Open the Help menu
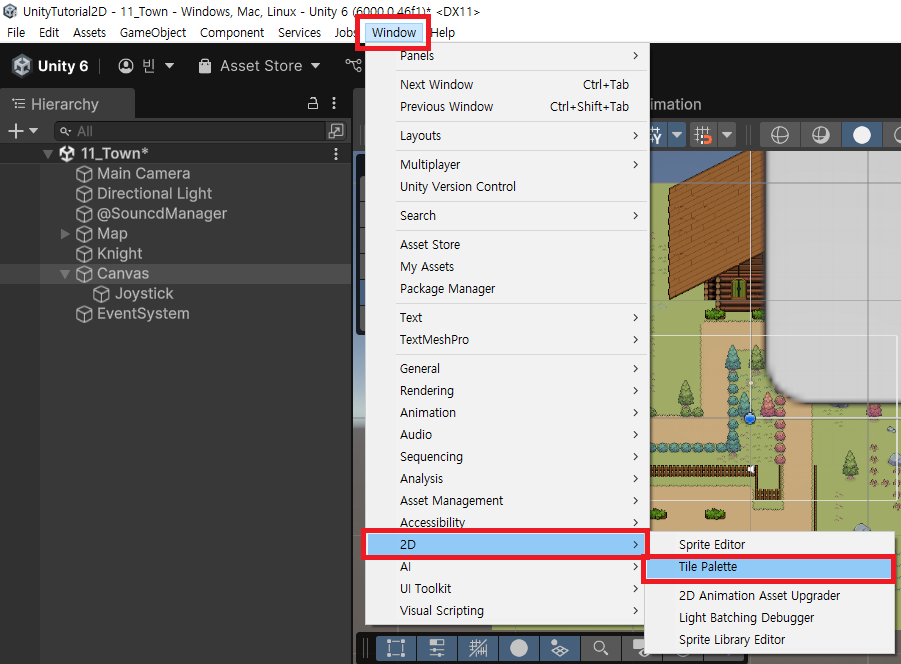901x664 pixels. (443, 33)
